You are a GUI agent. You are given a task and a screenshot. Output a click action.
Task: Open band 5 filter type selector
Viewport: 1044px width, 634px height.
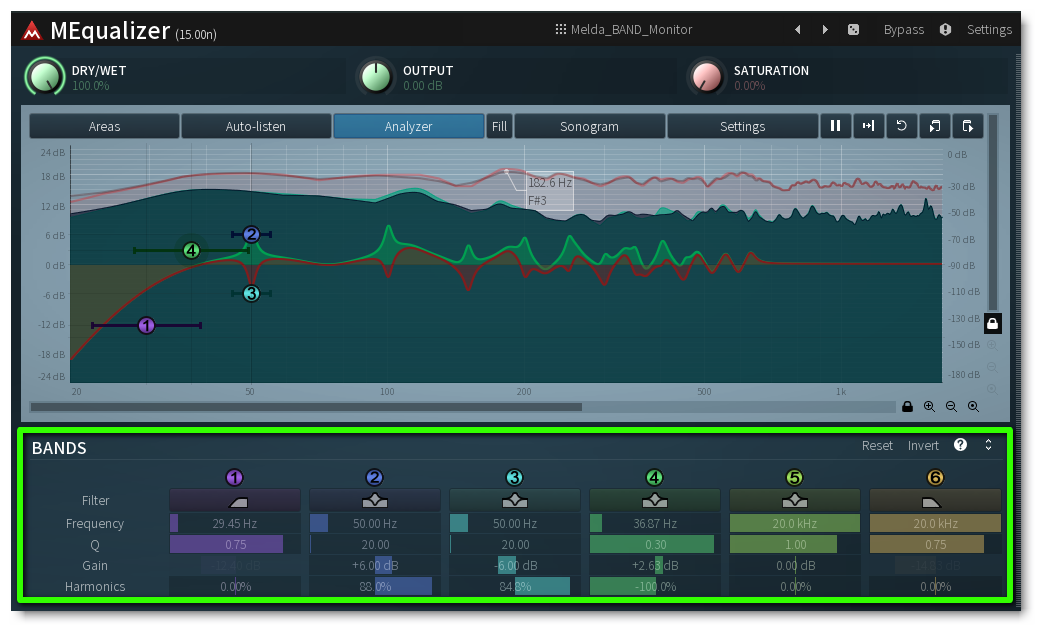pos(795,500)
